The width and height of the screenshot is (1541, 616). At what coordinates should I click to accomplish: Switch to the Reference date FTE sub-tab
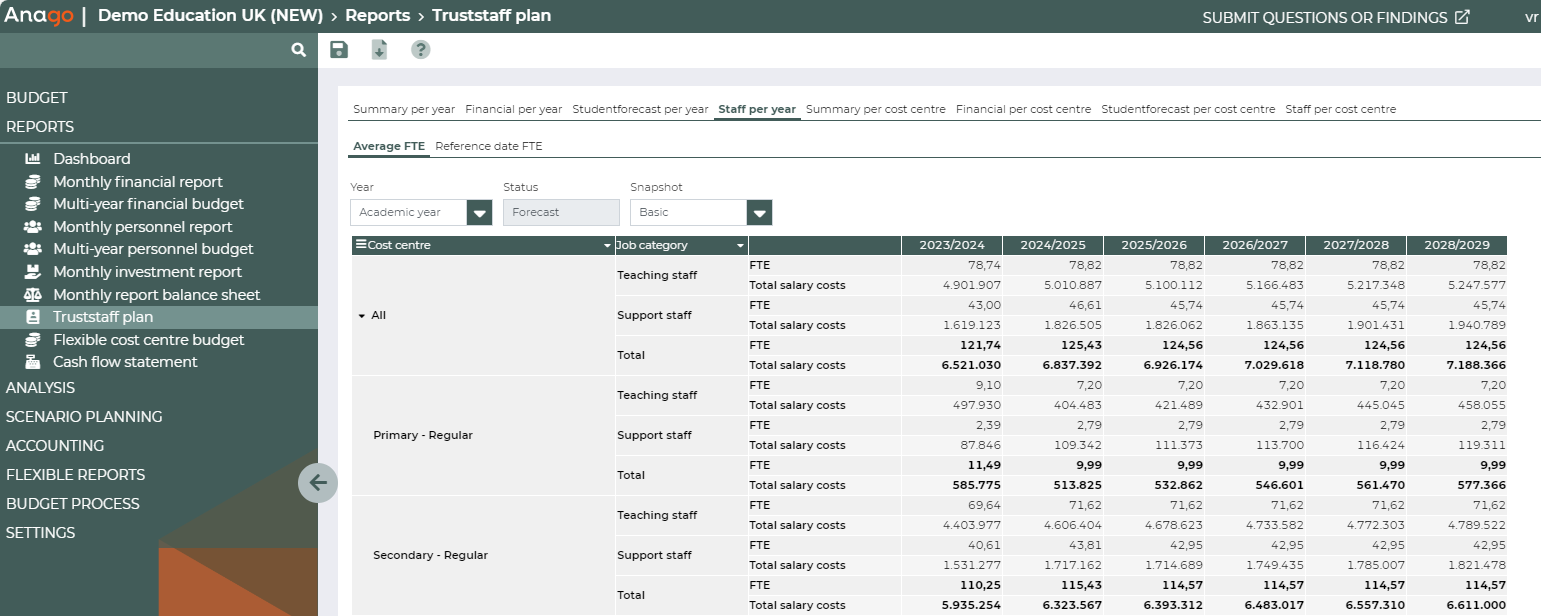(x=489, y=146)
